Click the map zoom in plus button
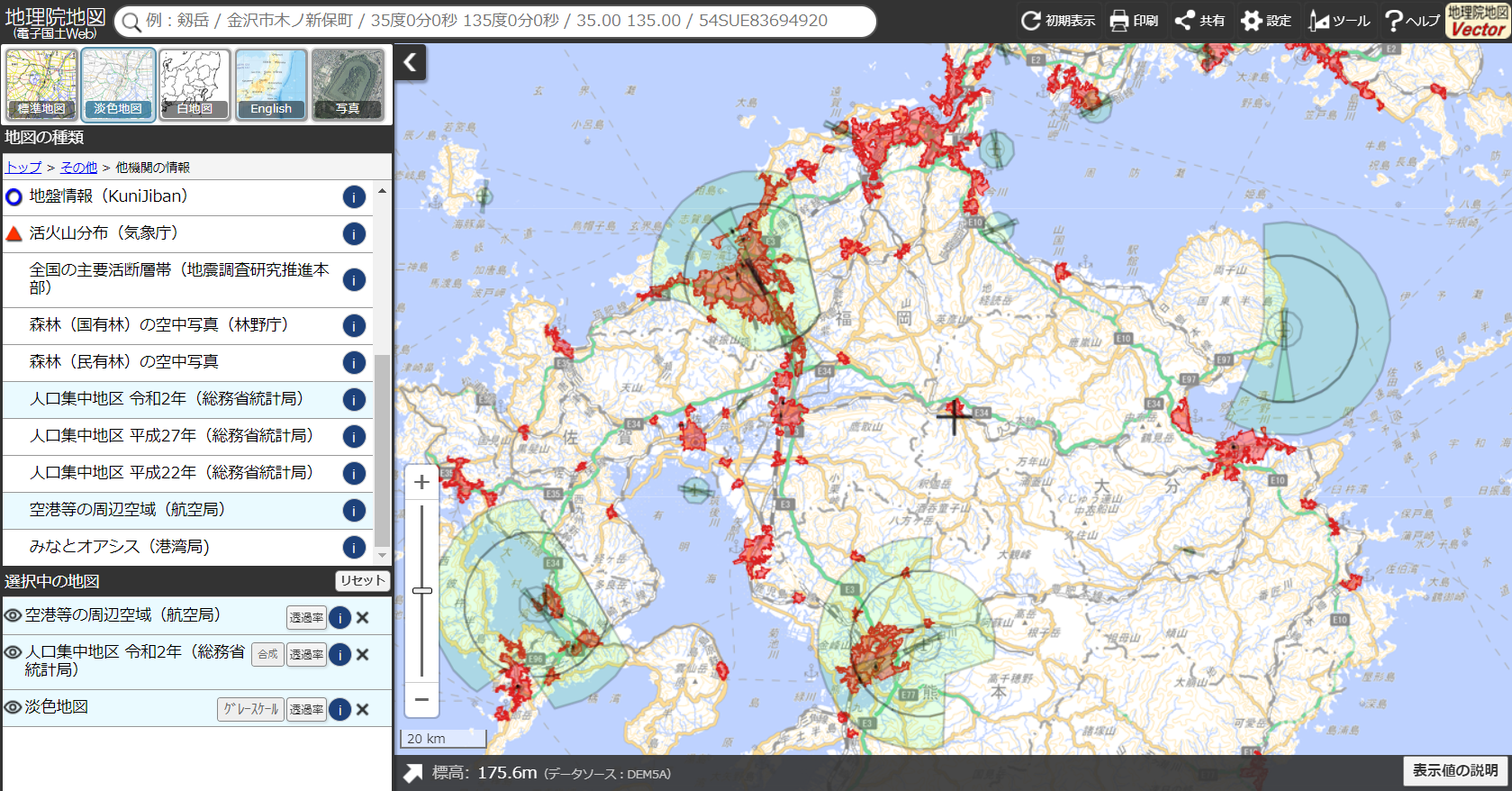Viewport: 1512px width, 791px height. pos(421,483)
